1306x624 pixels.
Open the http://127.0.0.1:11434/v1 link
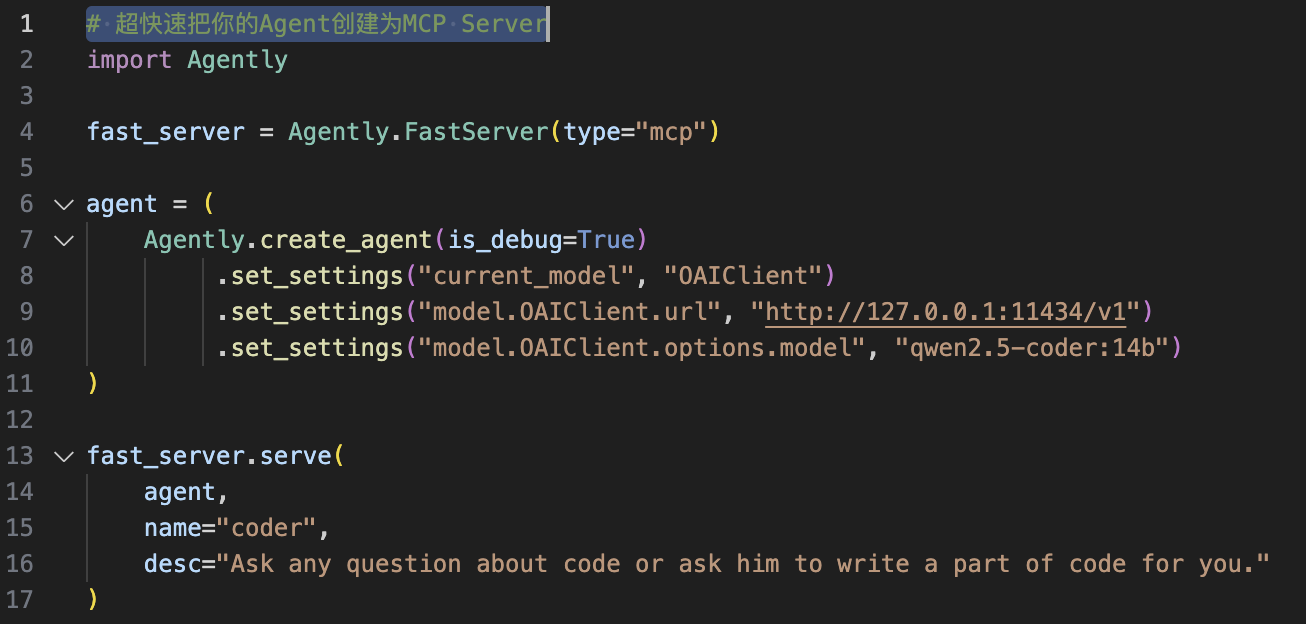pos(946,312)
